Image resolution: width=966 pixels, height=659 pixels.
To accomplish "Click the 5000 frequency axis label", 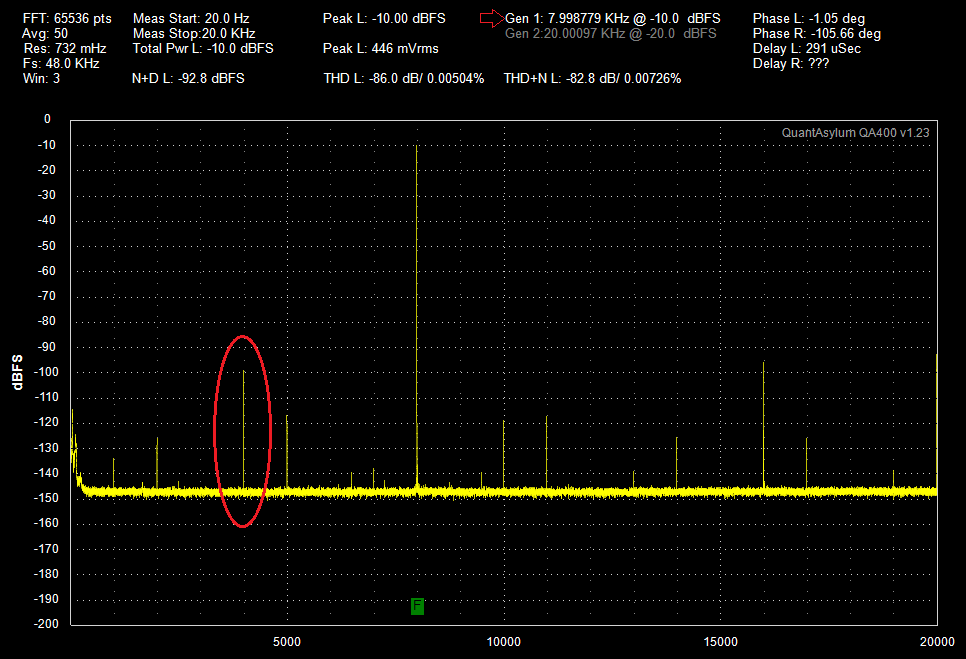I will (287, 641).
